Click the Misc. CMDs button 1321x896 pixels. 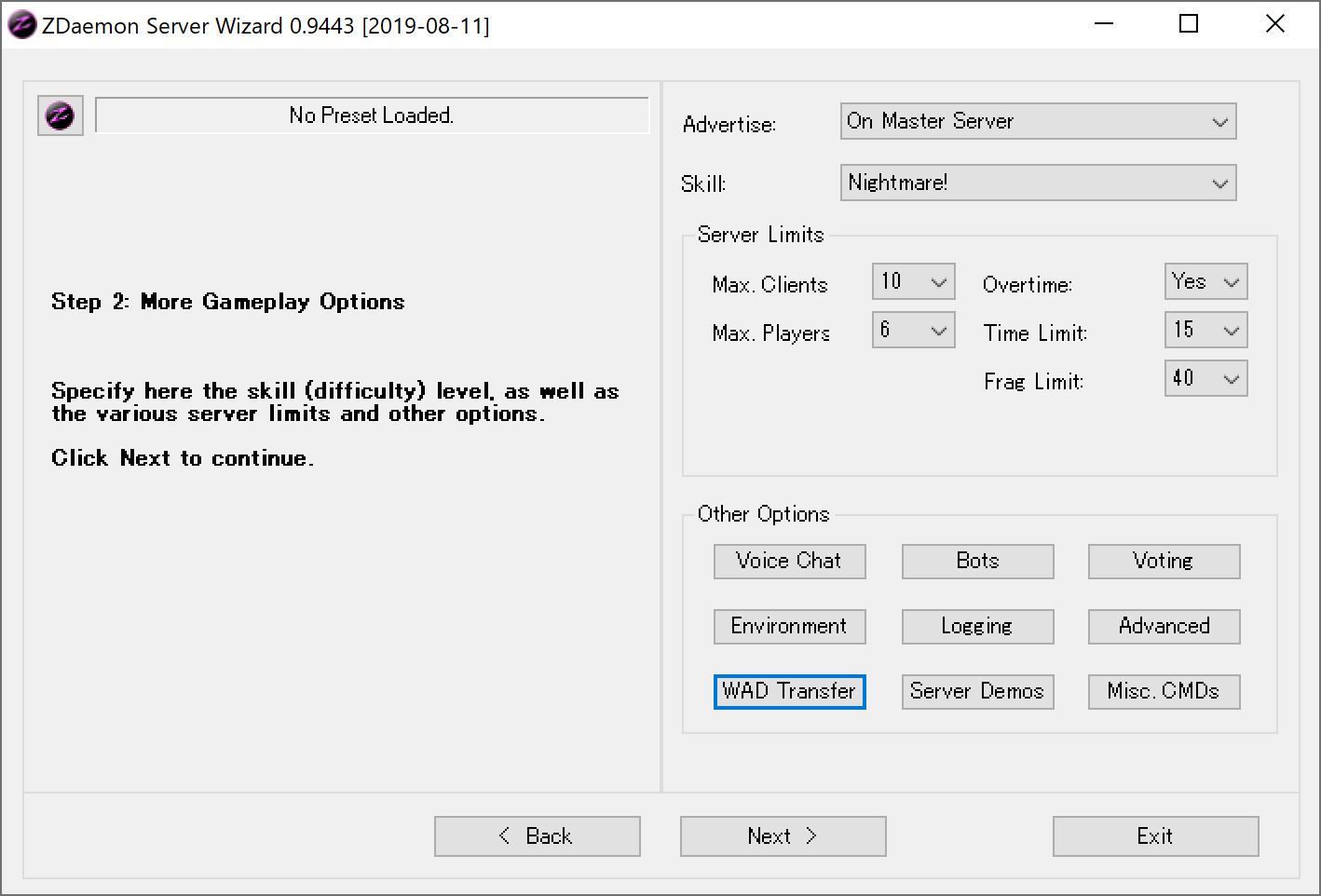pyautogui.click(x=1164, y=692)
